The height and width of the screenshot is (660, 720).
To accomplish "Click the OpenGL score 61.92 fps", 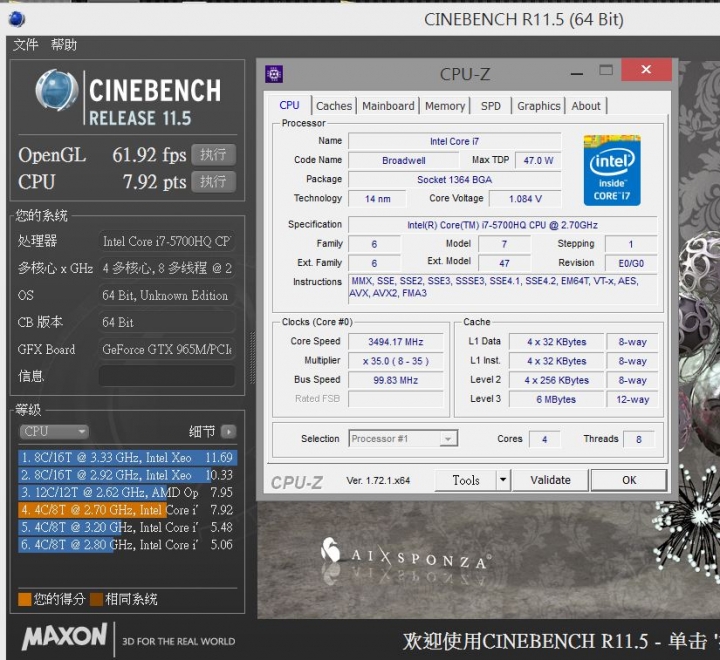I will click(149, 155).
